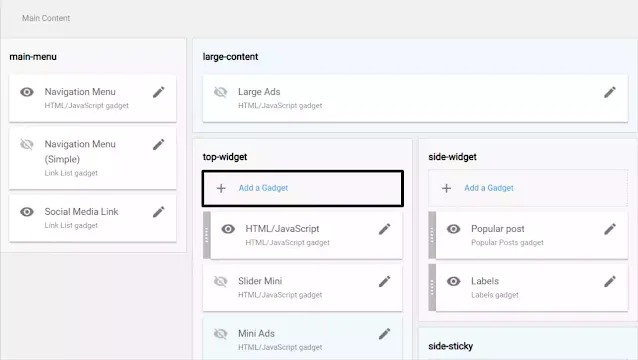Viewport: 638px width, 360px height.
Task: Select the Mini Ads gadget title
Action: (256, 334)
